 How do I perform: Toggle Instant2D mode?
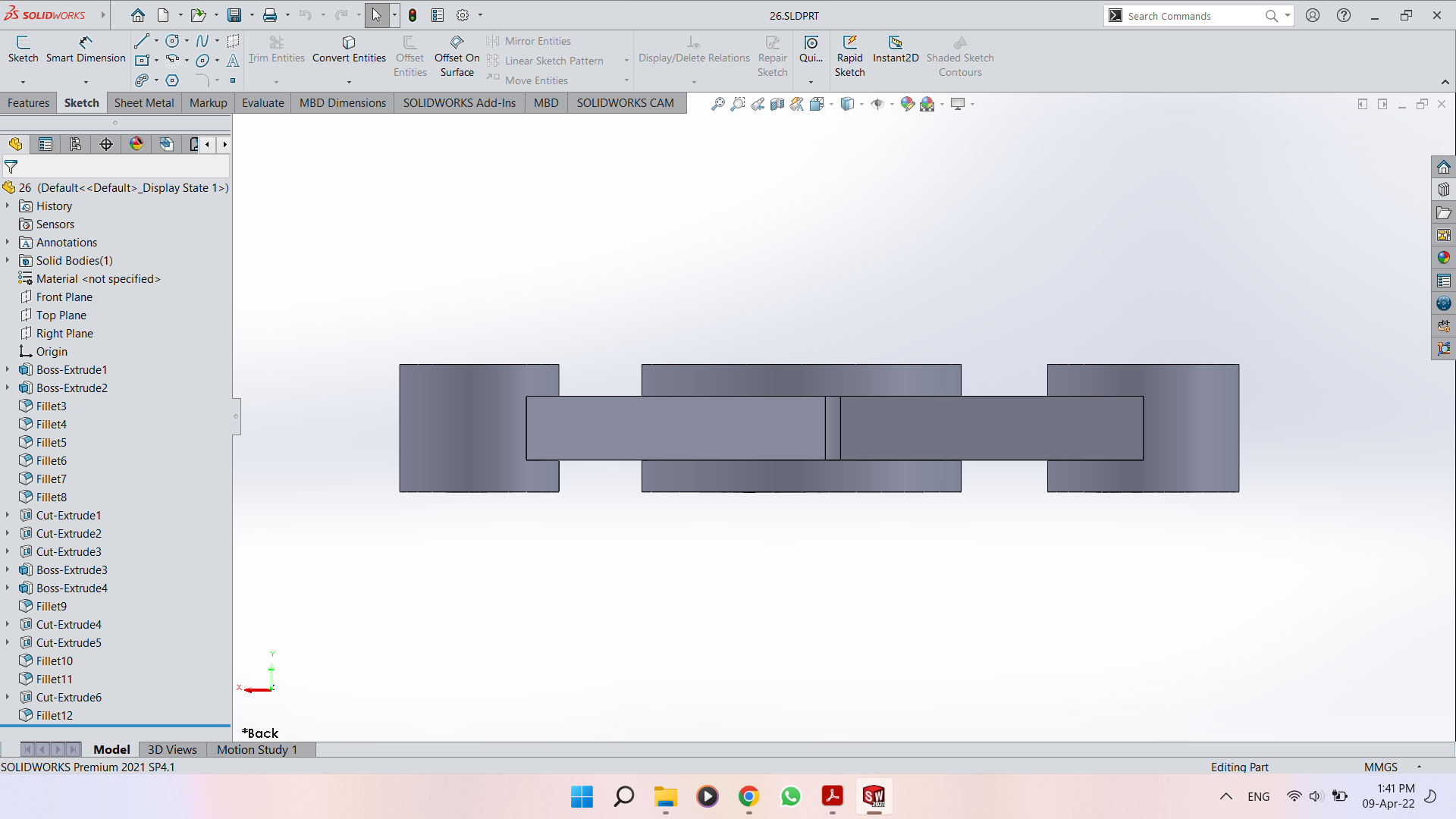(x=896, y=49)
